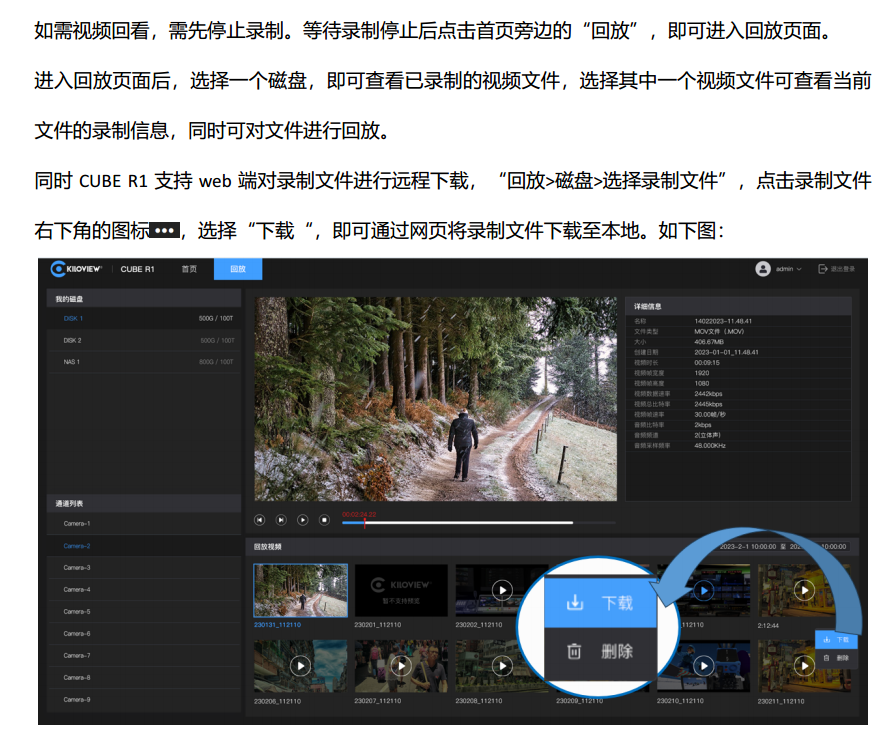Click the frame width value 1920
Screen dimensions: 894x753
click(x=702, y=373)
